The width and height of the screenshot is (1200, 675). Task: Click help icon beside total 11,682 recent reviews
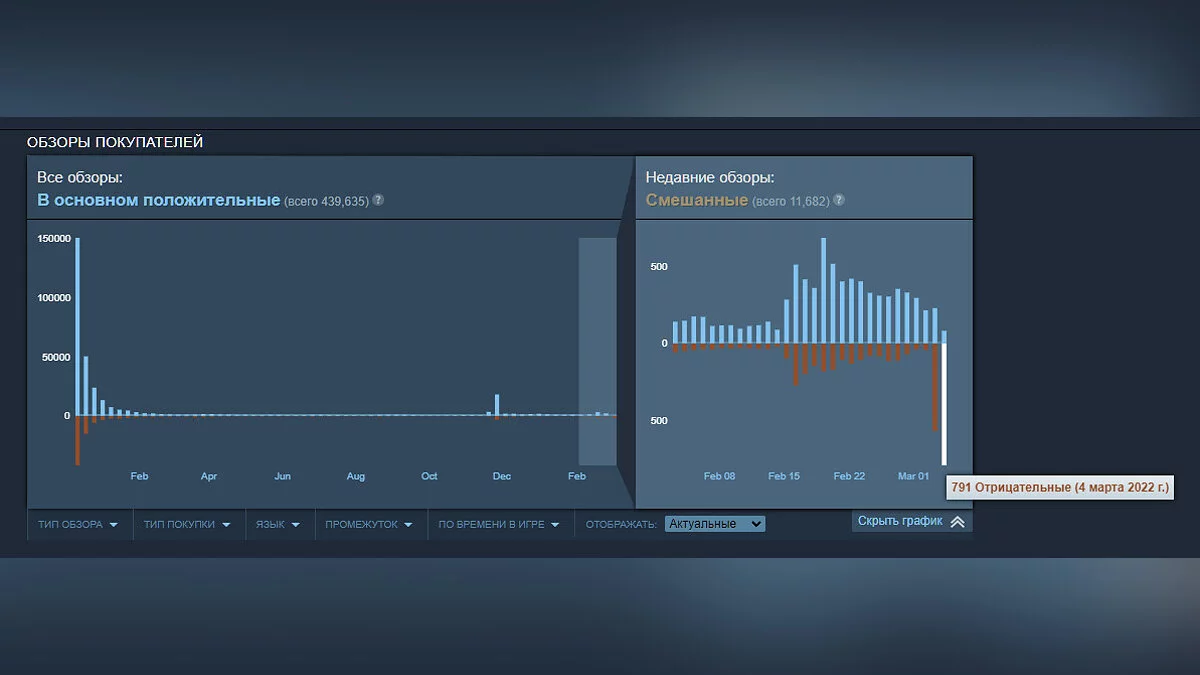click(x=839, y=200)
